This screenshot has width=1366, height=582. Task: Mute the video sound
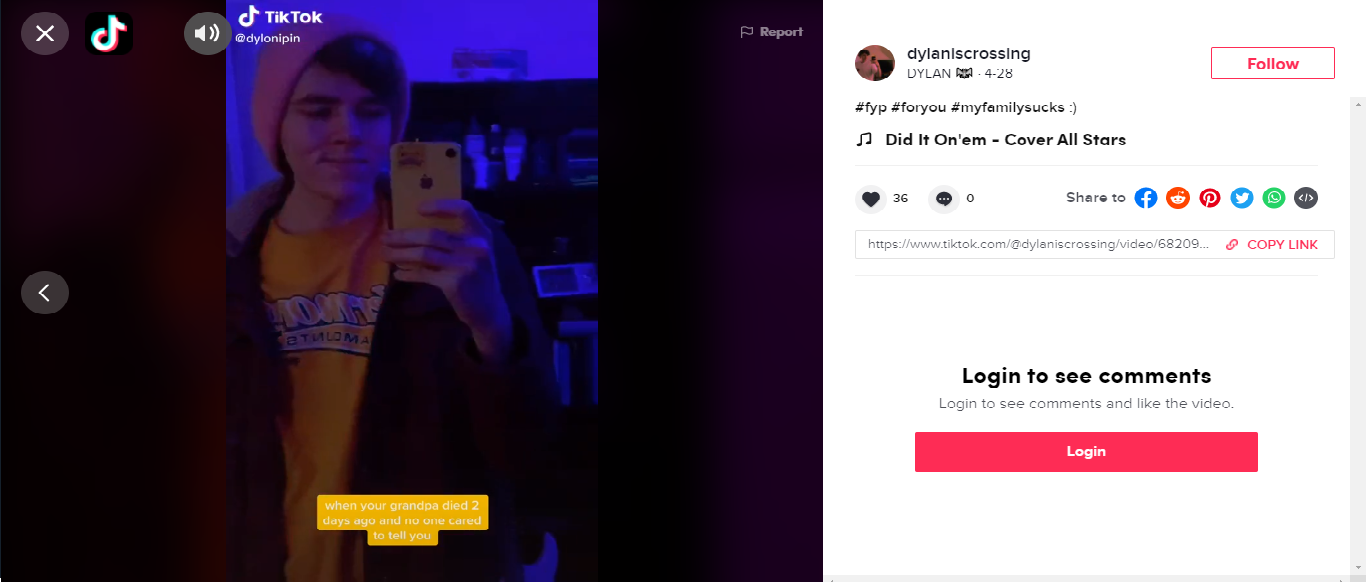[208, 34]
